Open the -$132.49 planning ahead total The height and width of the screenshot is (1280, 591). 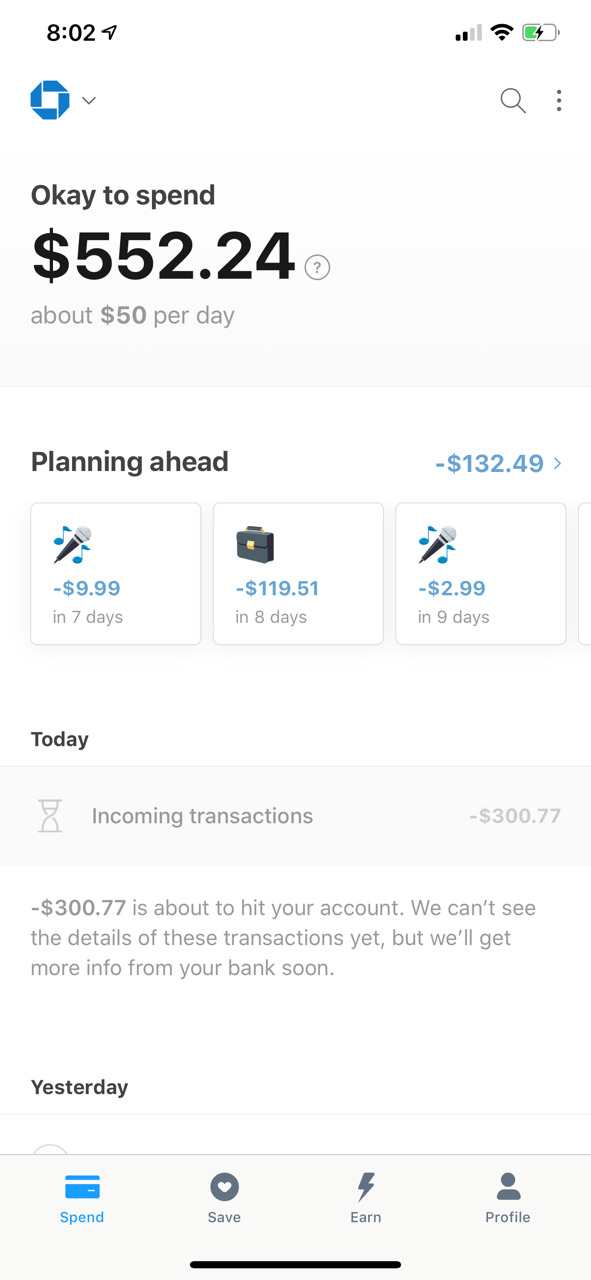(489, 463)
